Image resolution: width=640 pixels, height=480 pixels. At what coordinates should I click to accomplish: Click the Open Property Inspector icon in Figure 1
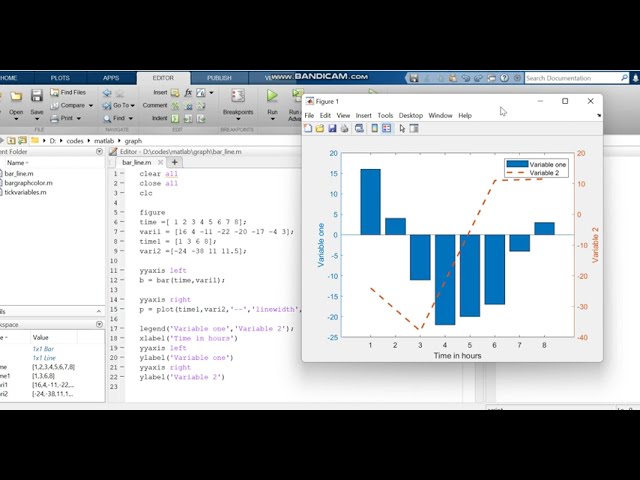pyautogui.click(x=414, y=129)
